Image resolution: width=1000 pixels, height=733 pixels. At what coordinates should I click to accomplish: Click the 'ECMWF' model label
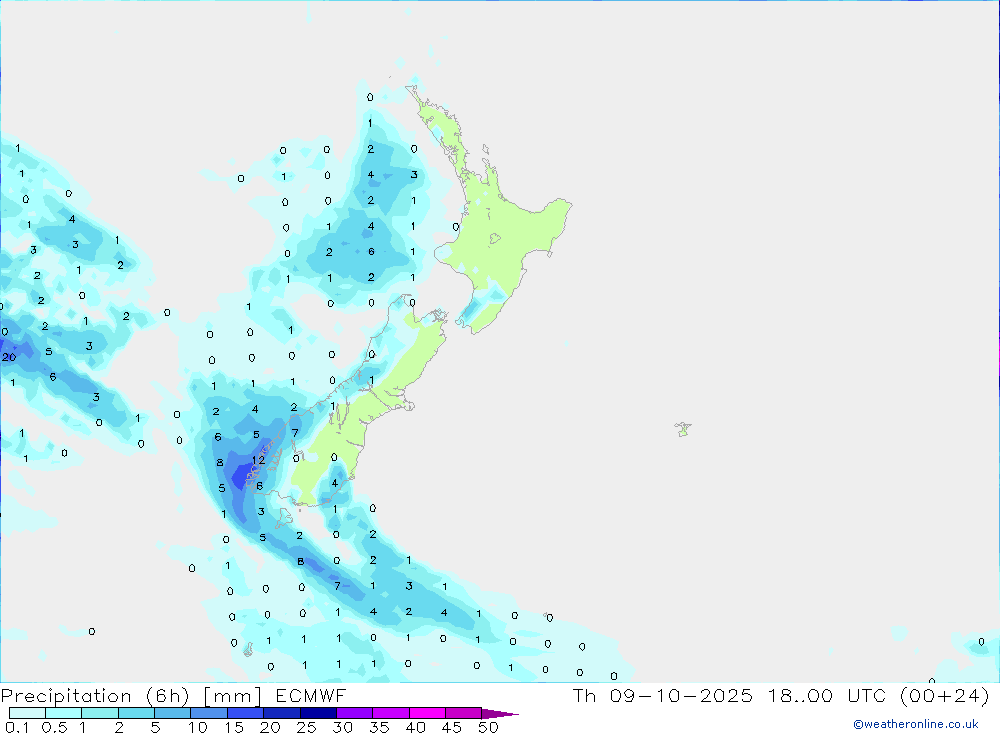pyautogui.click(x=311, y=695)
